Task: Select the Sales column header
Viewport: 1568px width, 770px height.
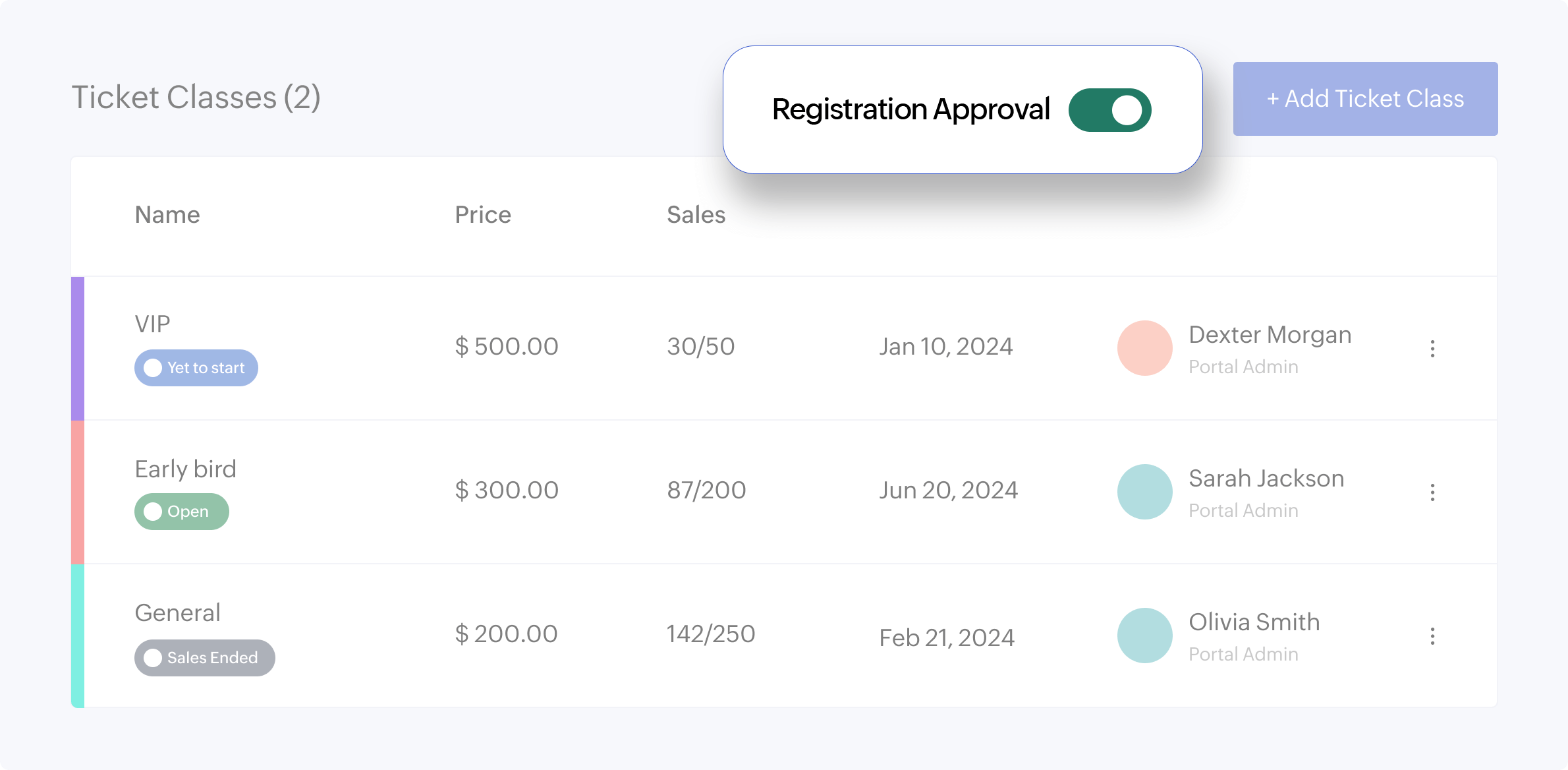Action: click(x=696, y=215)
